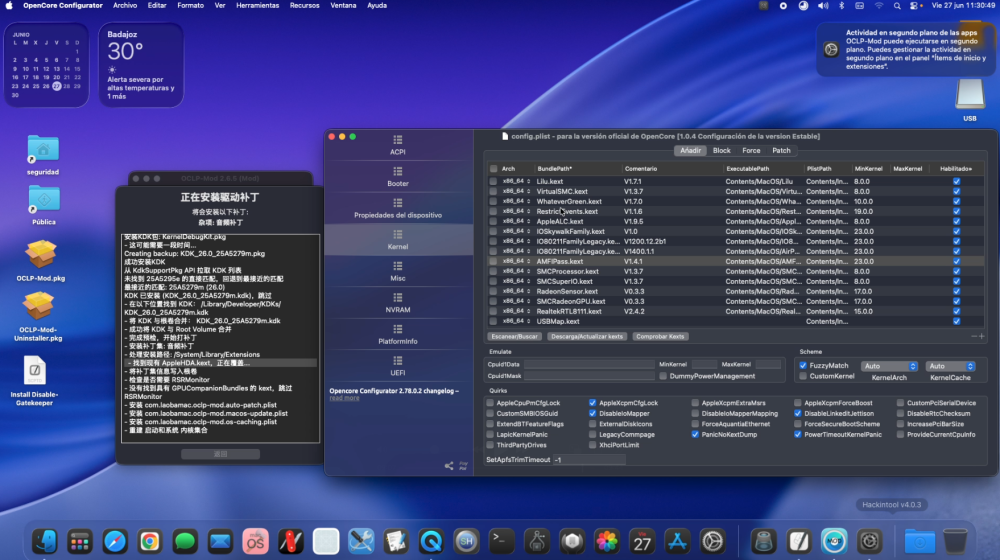Enable DummyPowerManagement checkbox
This screenshot has height=560, width=1000.
[x=663, y=376]
